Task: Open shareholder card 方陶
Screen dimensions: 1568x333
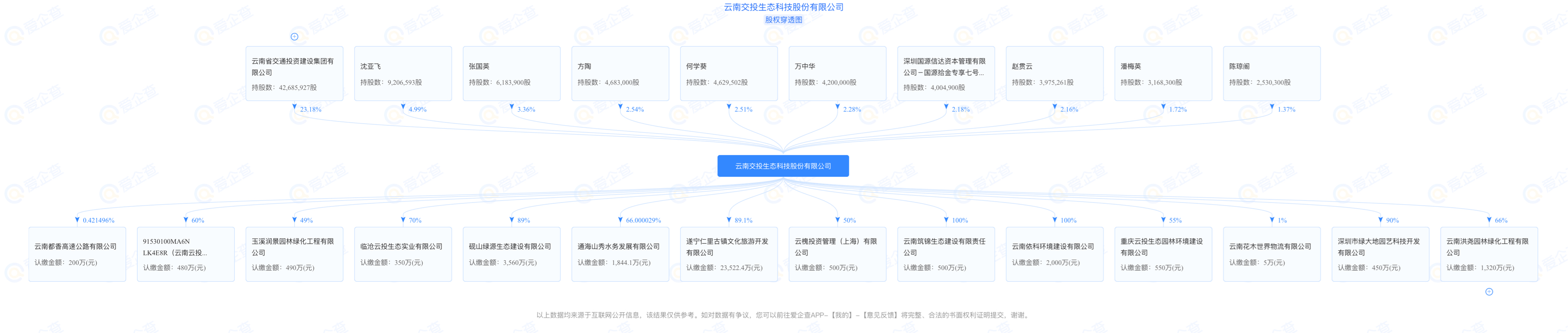Action: [x=620, y=74]
